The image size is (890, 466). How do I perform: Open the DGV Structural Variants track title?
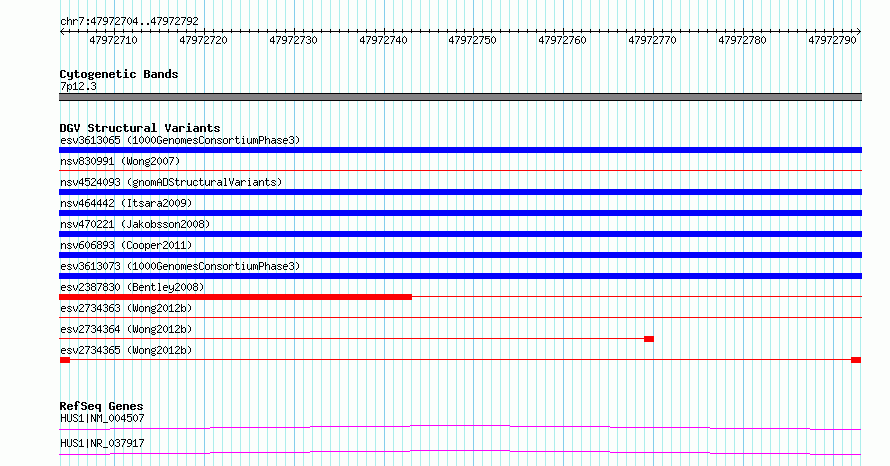[140, 128]
